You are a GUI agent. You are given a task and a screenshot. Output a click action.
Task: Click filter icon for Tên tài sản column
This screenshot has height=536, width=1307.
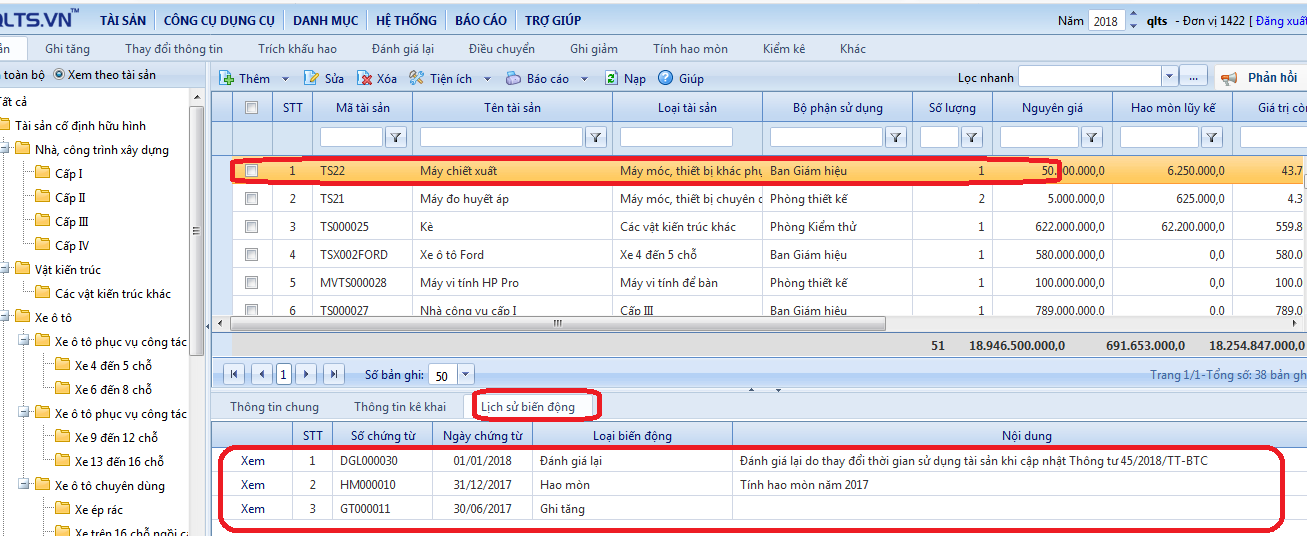(596, 138)
